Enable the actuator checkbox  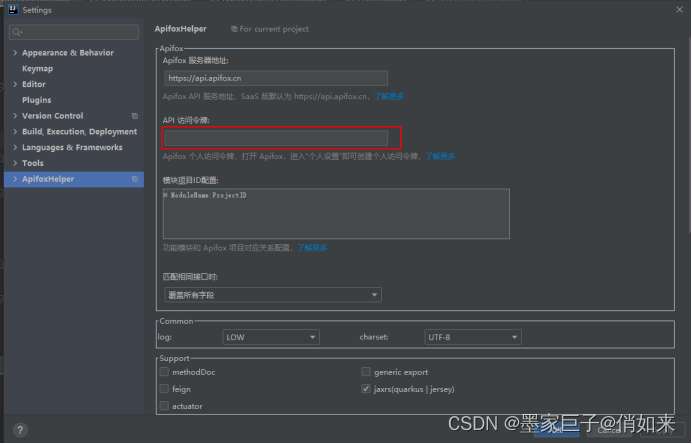(x=164, y=406)
